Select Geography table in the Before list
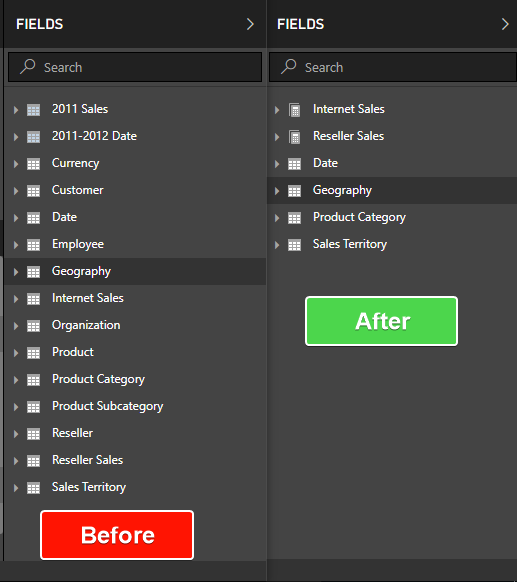 click(x=135, y=271)
